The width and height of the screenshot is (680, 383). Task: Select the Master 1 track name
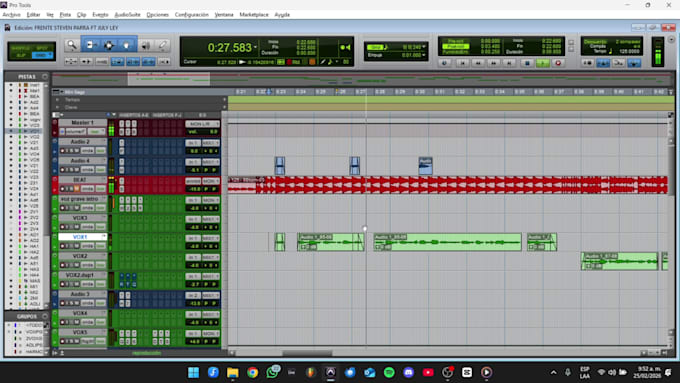pyautogui.click(x=82, y=123)
